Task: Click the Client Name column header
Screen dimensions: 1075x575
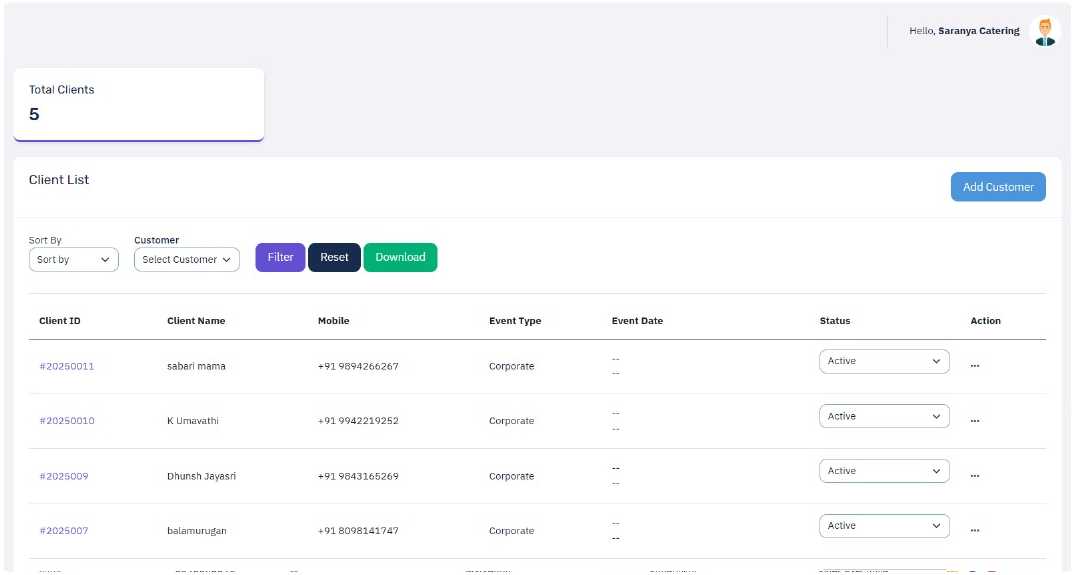Action: [196, 321]
